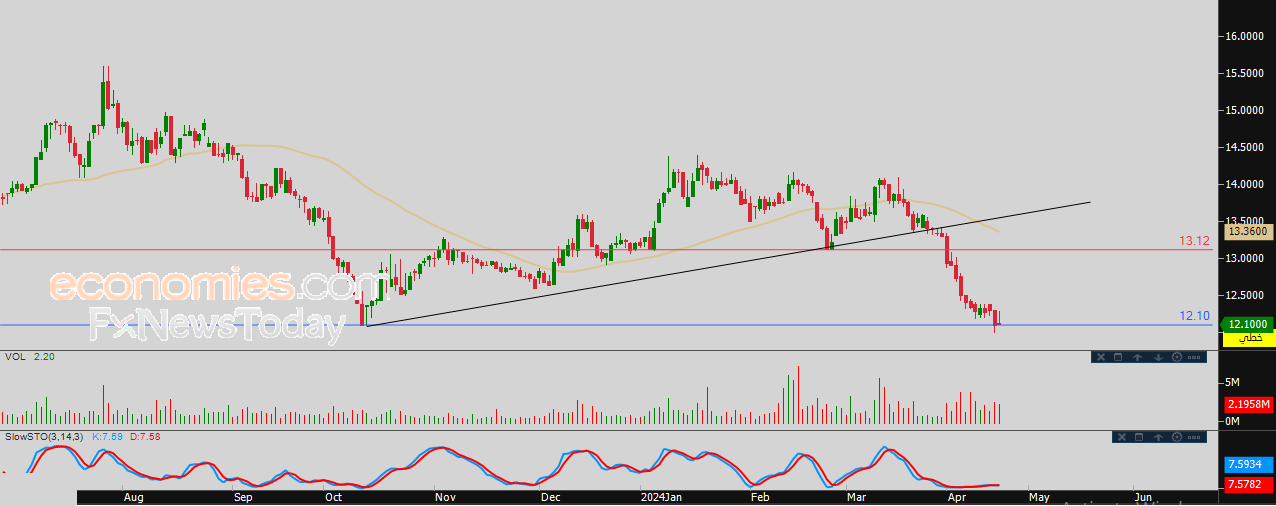Click the Feb date axis label
This screenshot has width=1276, height=506.
pos(760,497)
